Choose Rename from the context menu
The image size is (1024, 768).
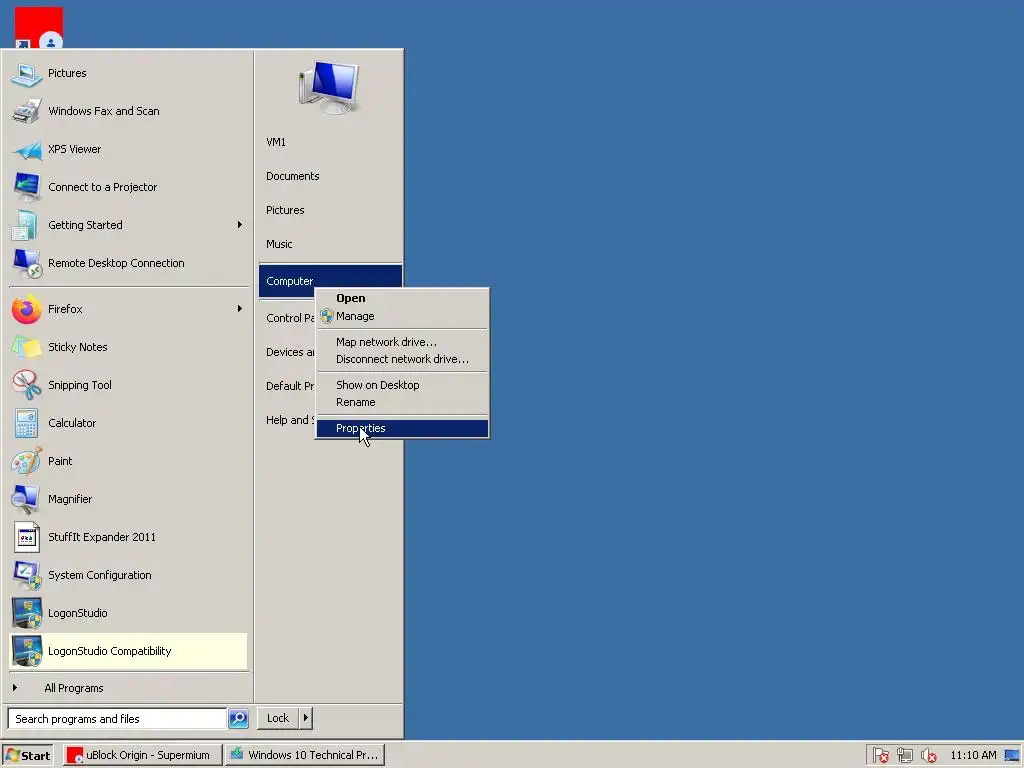(402, 402)
